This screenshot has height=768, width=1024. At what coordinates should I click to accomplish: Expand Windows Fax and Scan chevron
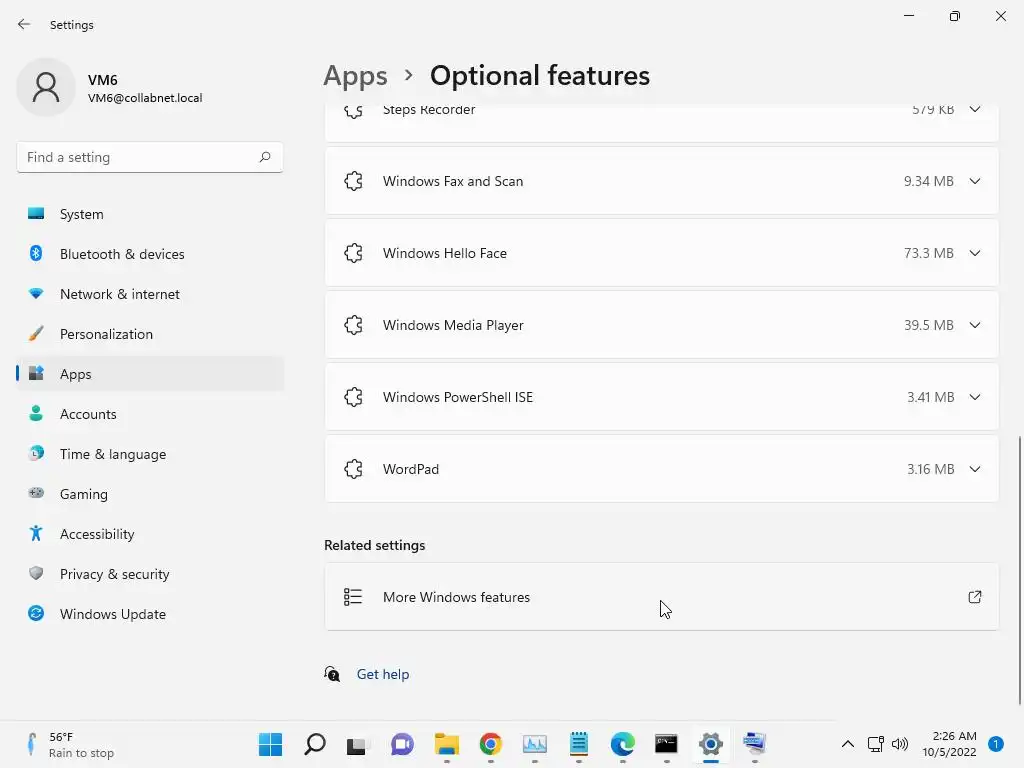tap(974, 181)
